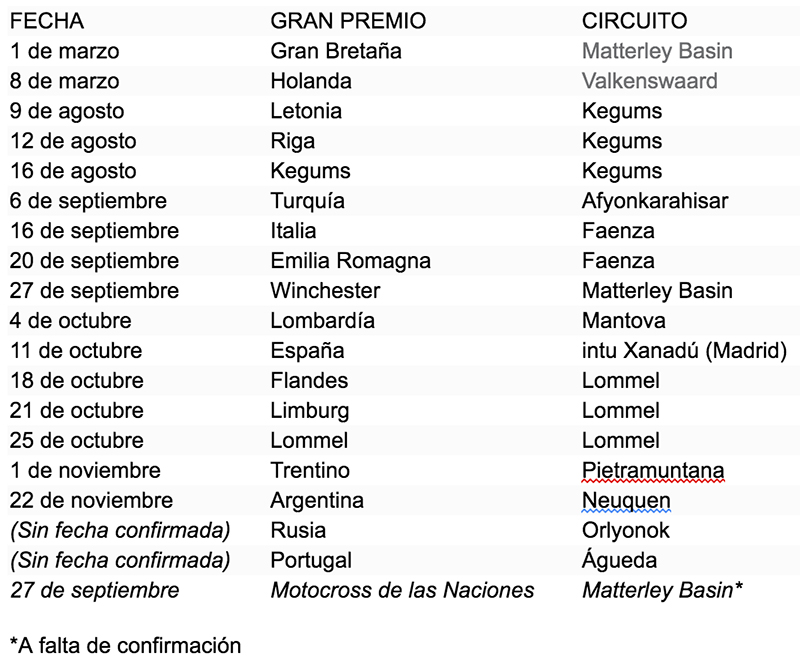Click the red-underlined Pietramuntana word
Image resolution: width=800 pixels, height=668 pixels.
(x=653, y=470)
